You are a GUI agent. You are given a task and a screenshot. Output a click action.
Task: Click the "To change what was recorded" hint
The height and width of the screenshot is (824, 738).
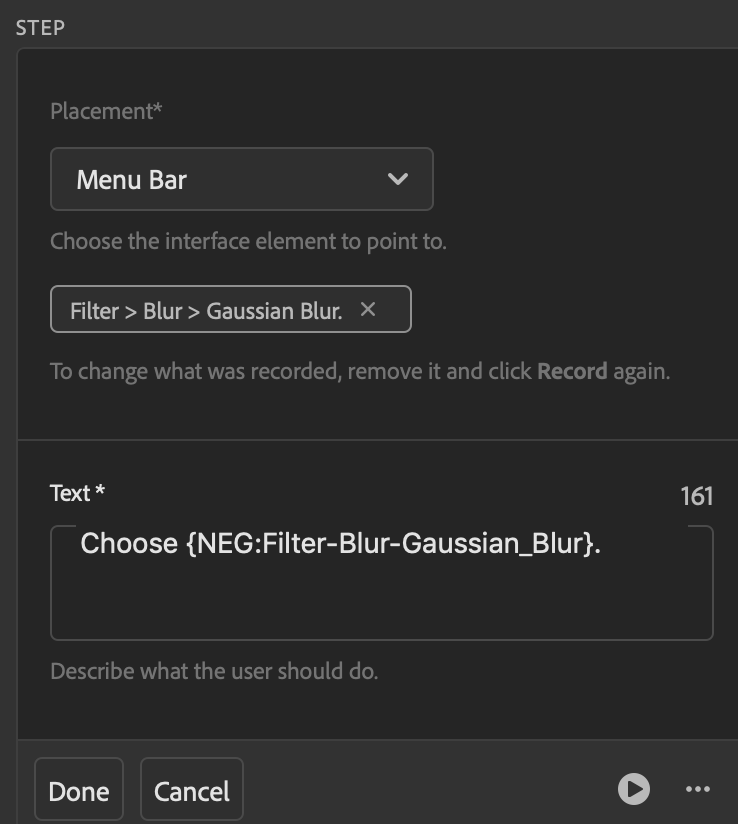290,372
